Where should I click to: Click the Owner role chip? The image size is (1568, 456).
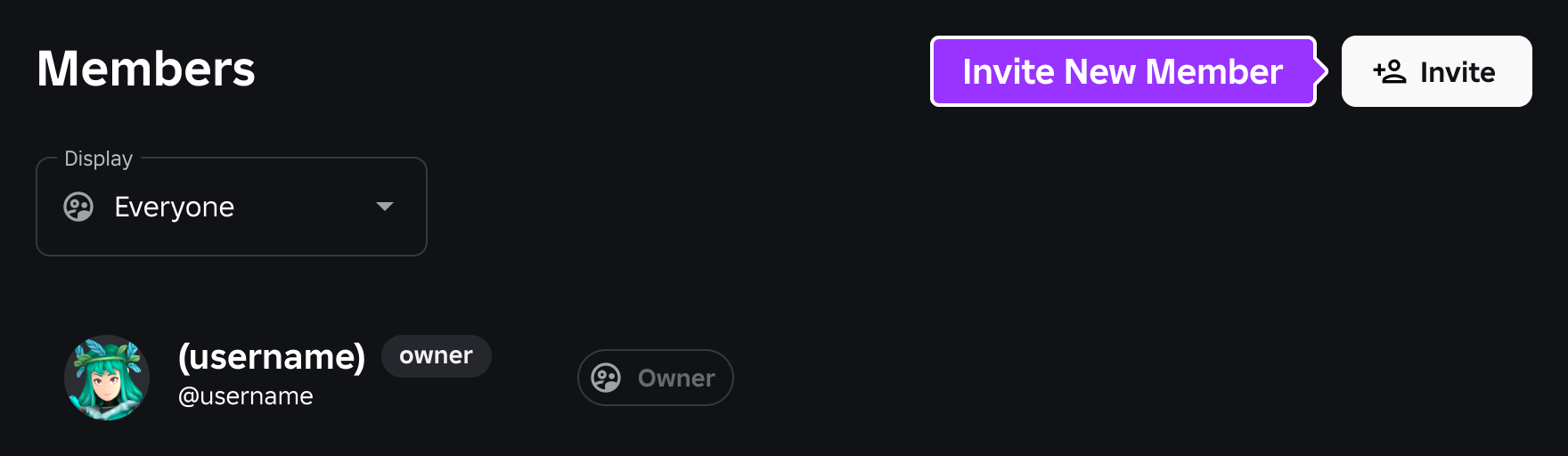click(656, 378)
